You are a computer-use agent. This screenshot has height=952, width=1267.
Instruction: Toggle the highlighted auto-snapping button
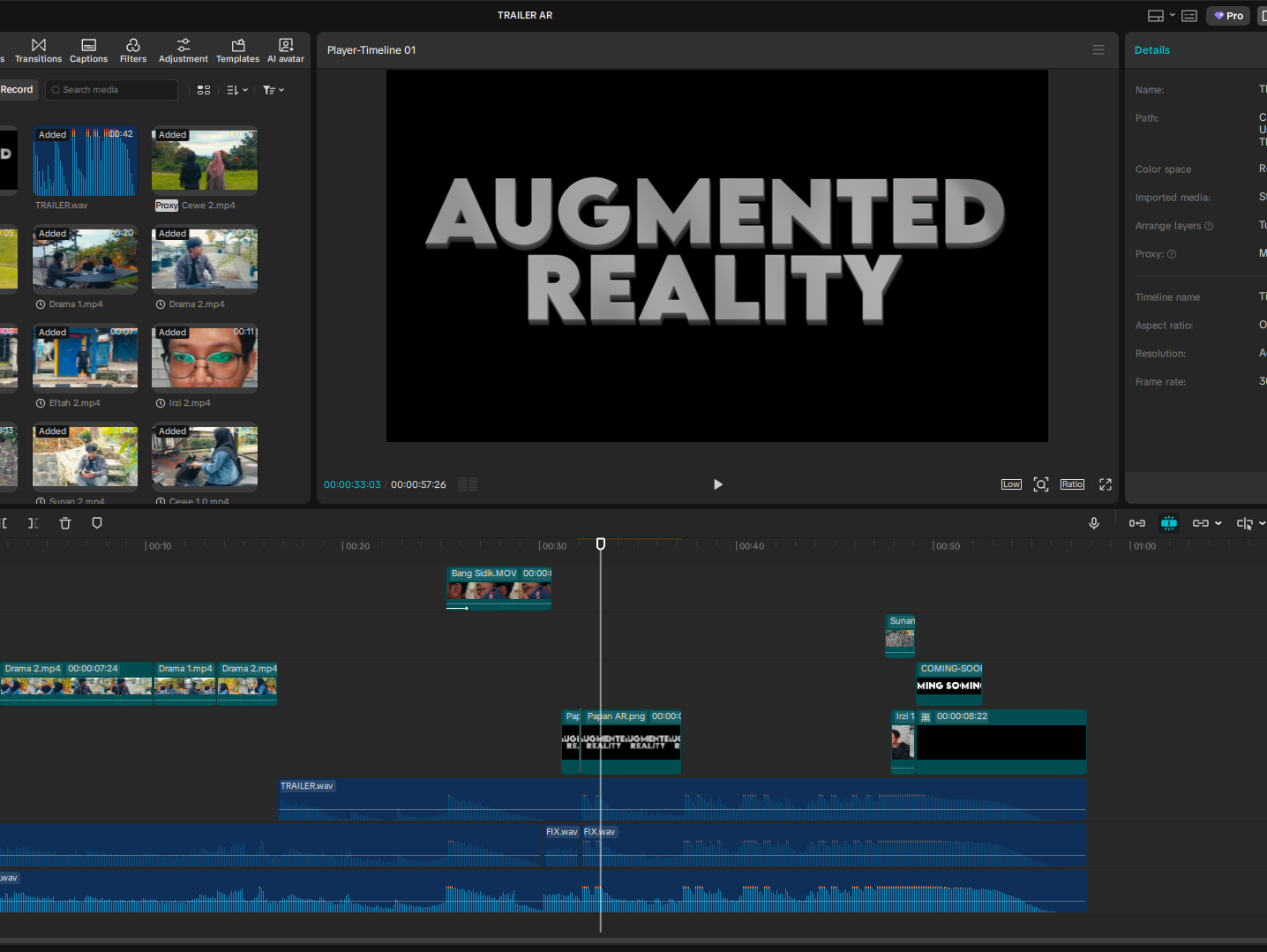1169,523
